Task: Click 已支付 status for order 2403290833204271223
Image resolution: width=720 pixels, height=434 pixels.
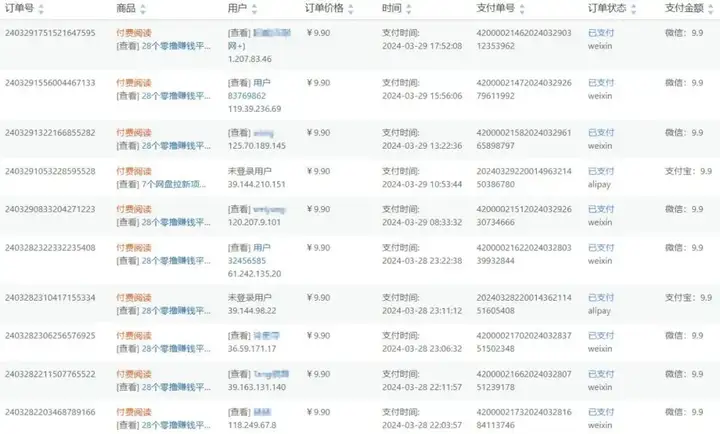Action: click(x=601, y=209)
